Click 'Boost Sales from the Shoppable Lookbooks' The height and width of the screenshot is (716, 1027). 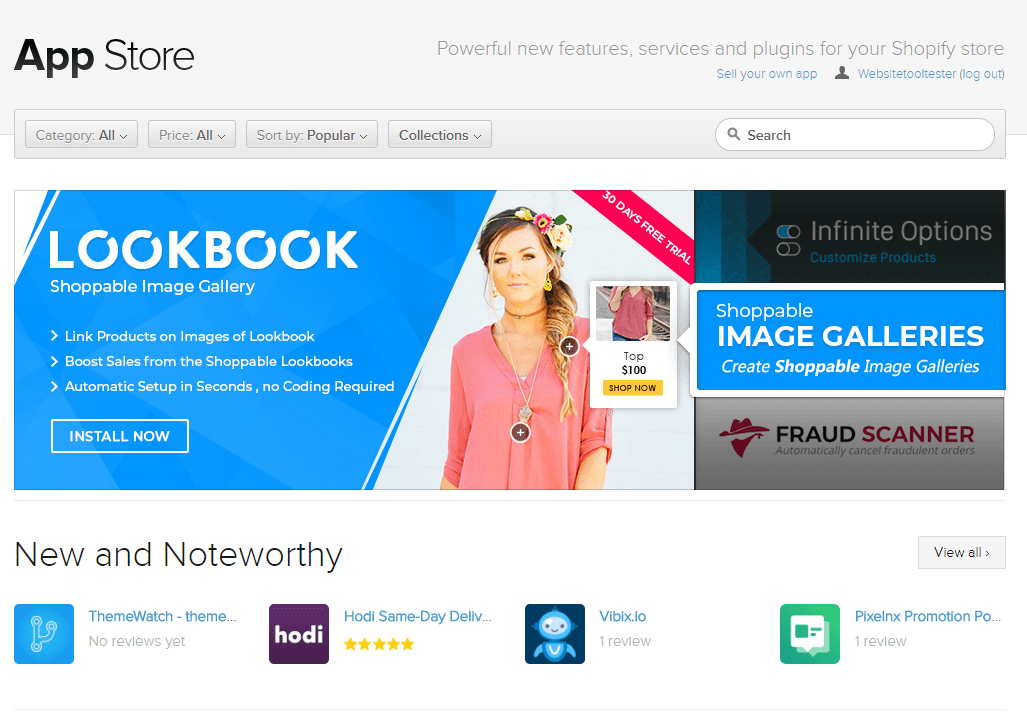208,361
